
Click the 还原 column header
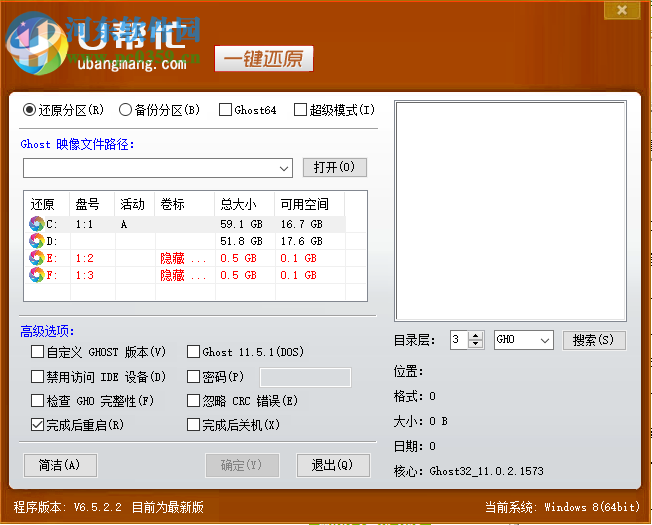(x=47, y=204)
